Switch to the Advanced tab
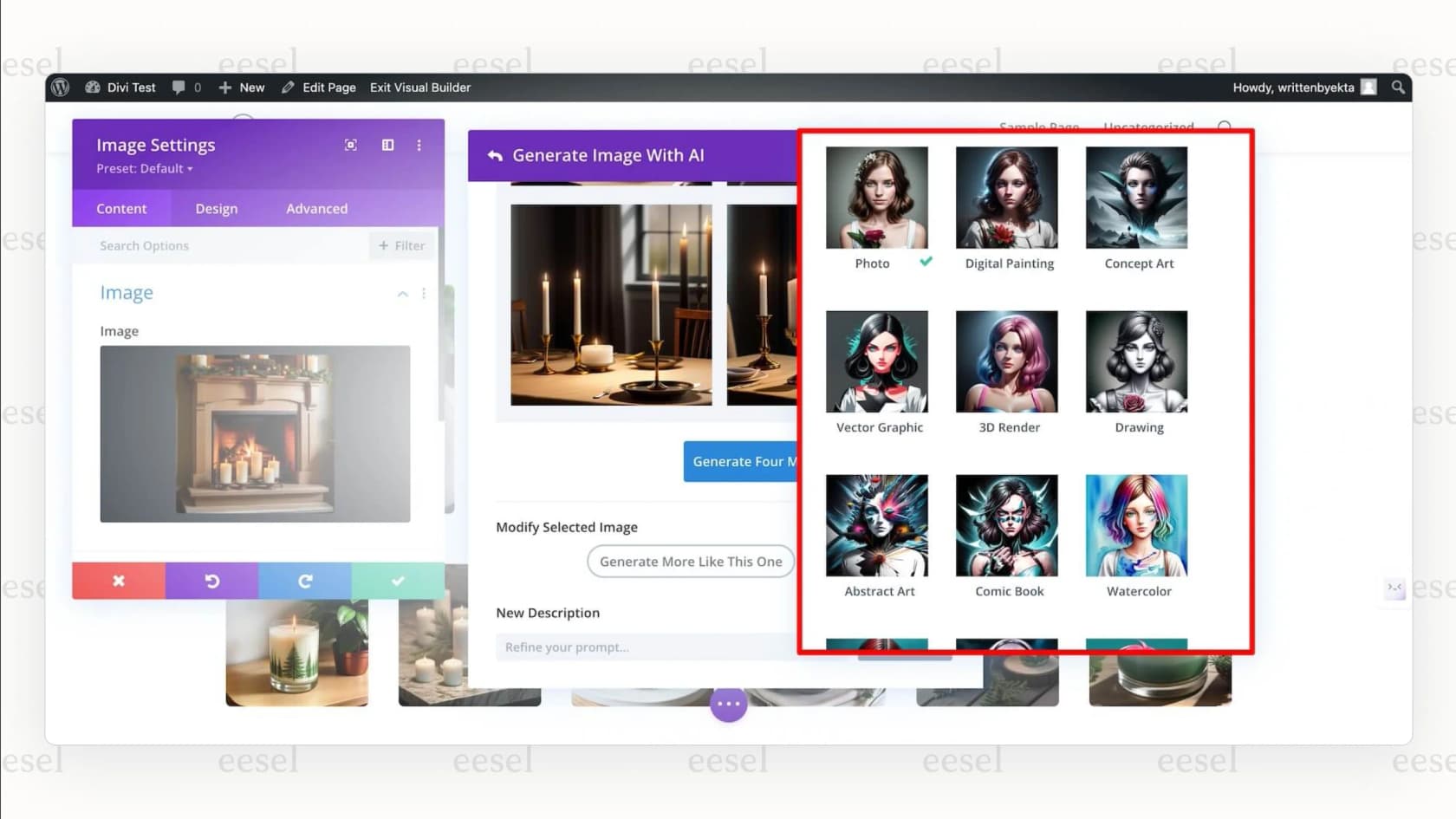1456x819 pixels. 317,209
